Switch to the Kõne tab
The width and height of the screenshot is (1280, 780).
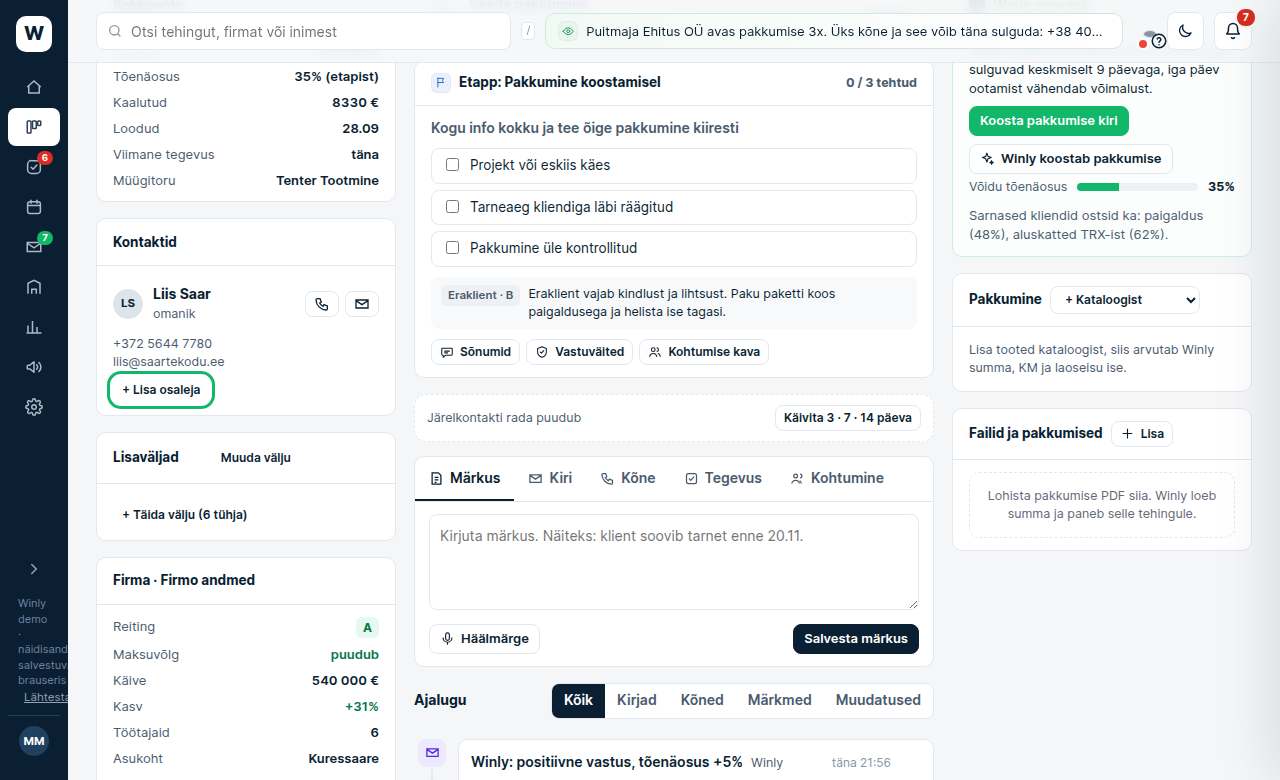point(627,478)
